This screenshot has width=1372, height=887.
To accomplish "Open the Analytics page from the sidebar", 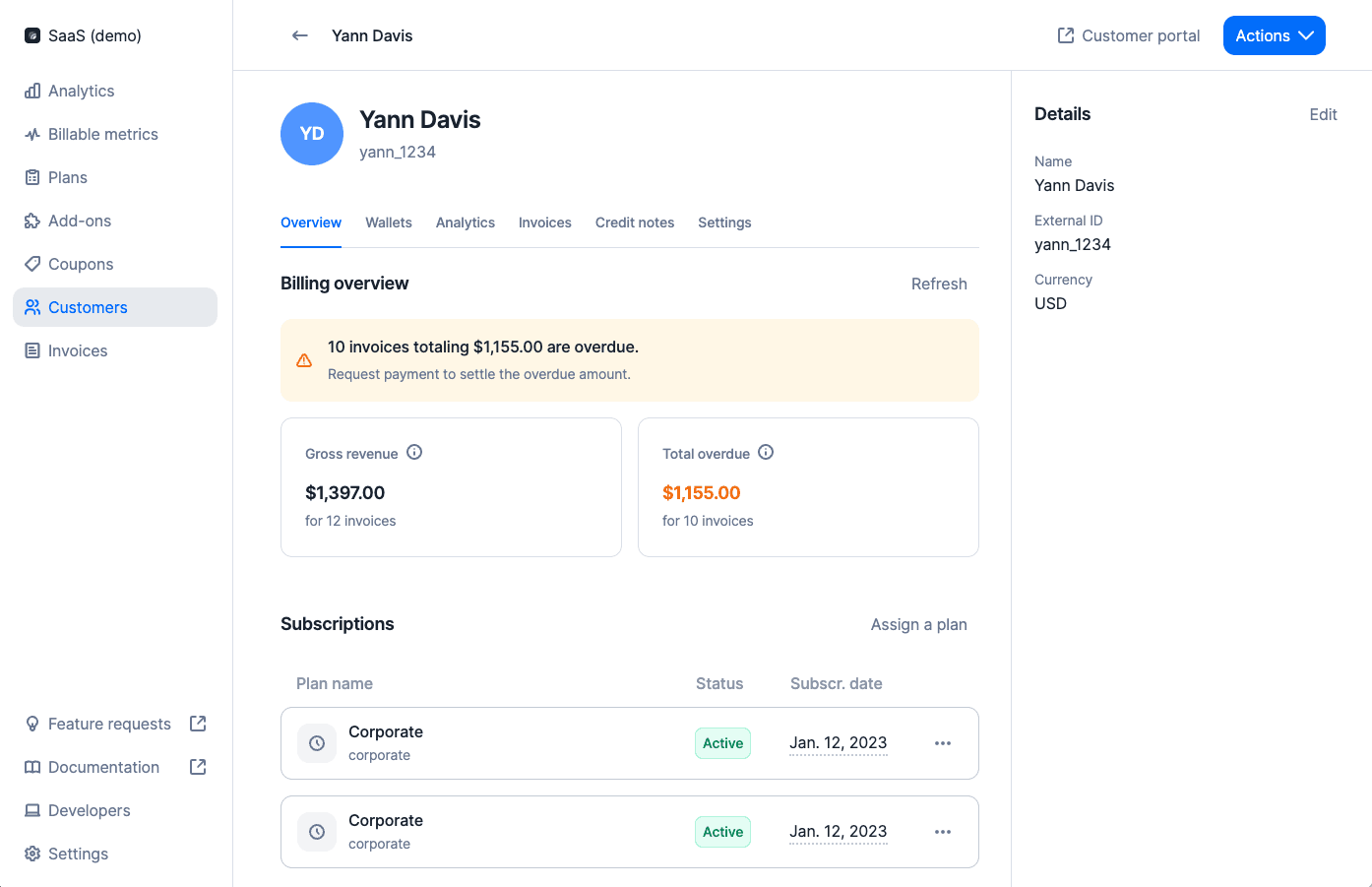I will coord(81,91).
